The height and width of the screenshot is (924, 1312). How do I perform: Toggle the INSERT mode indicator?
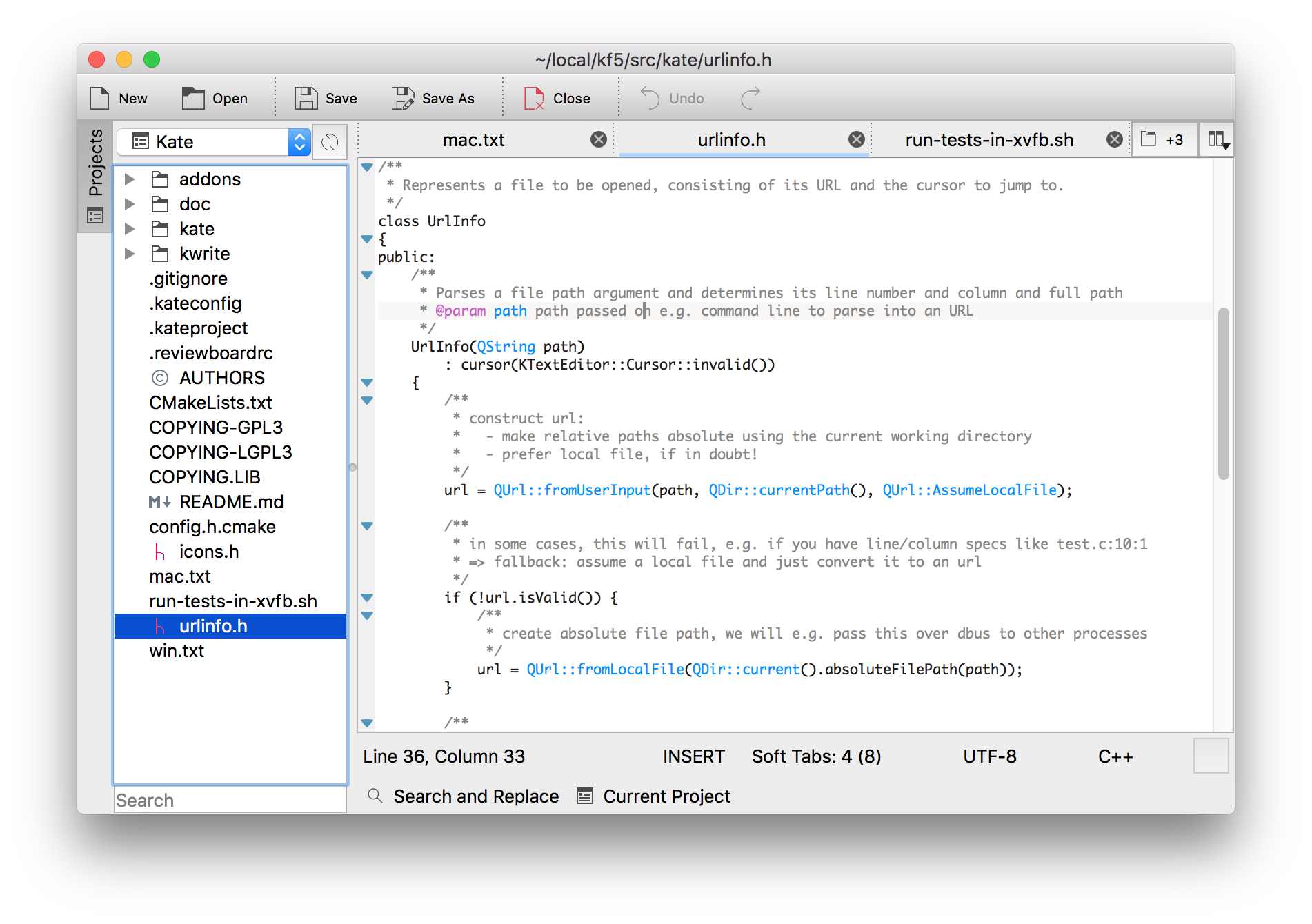click(693, 756)
